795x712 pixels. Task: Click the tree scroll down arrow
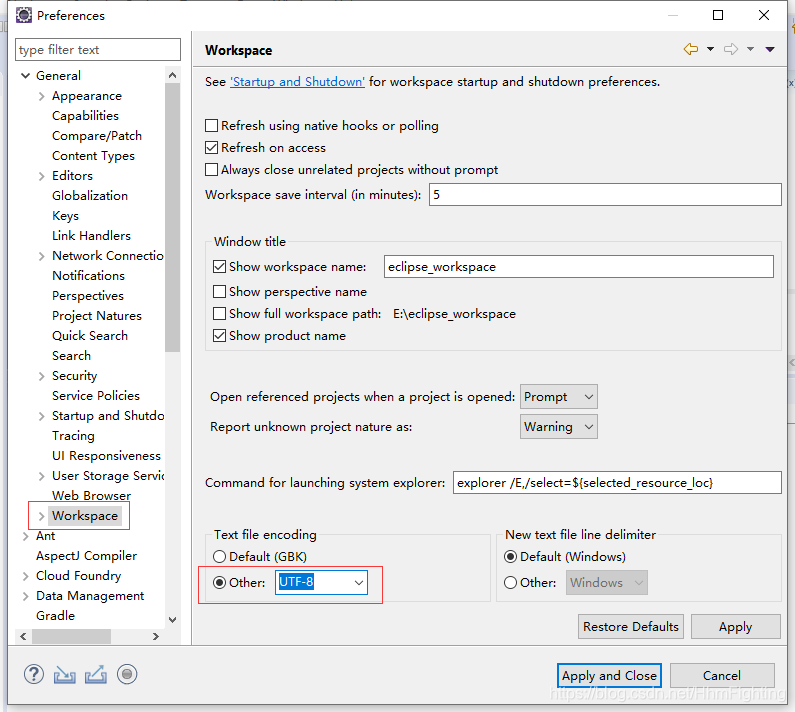(x=172, y=620)
